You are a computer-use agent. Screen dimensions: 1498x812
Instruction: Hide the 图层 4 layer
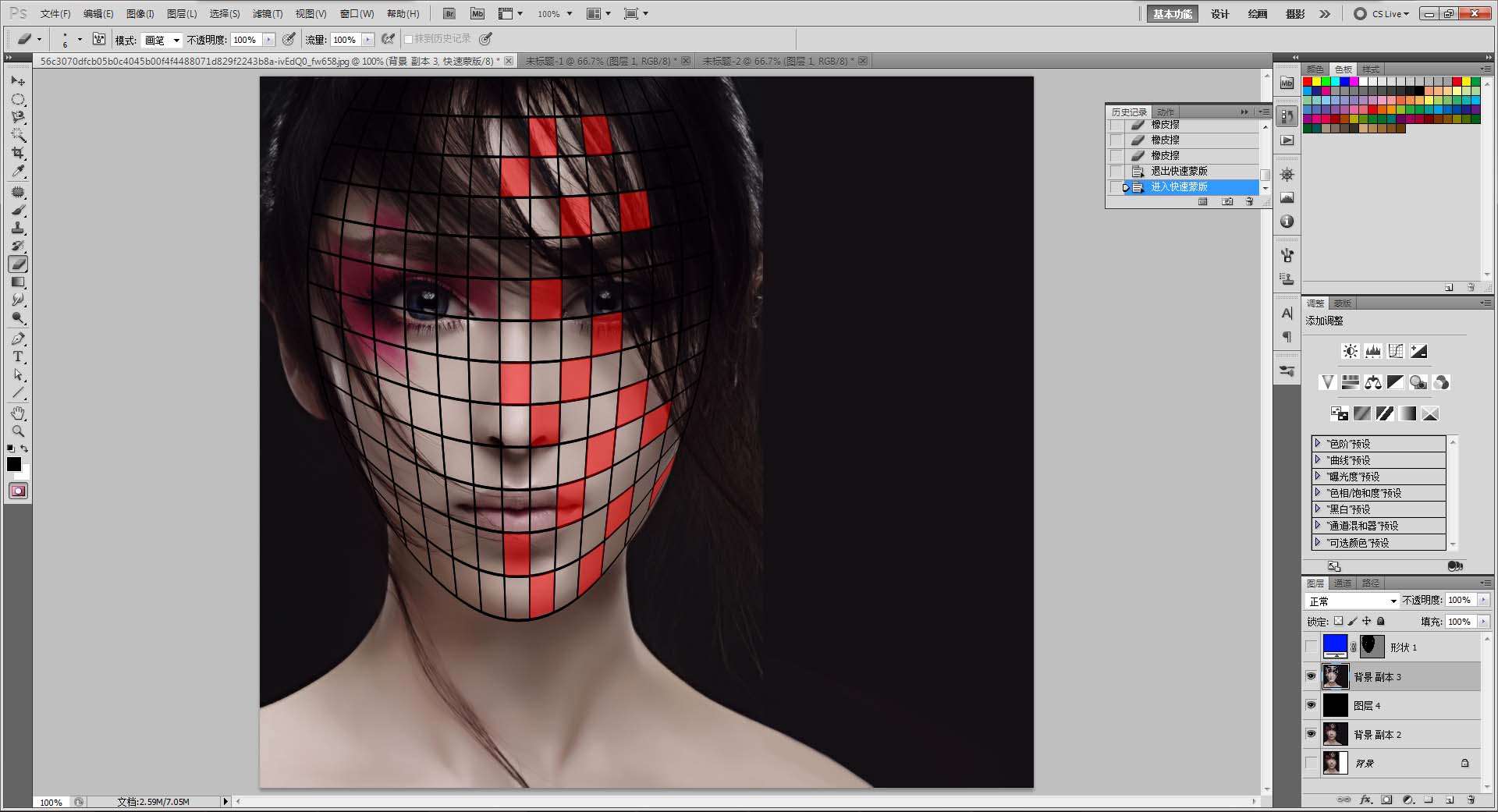tap(1311, 705)
